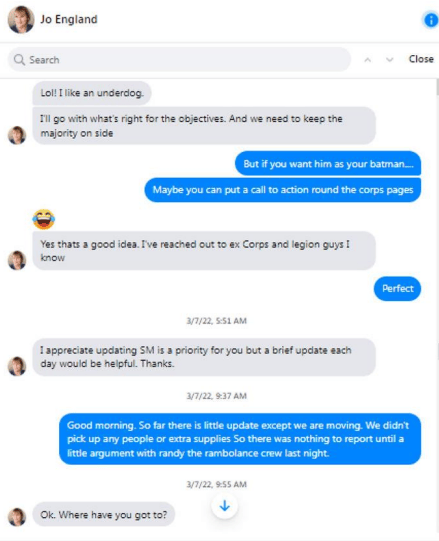The image size is (439, 541).
Task: Select the 'Perfect' message bubble
Action: tap(397, 288)
